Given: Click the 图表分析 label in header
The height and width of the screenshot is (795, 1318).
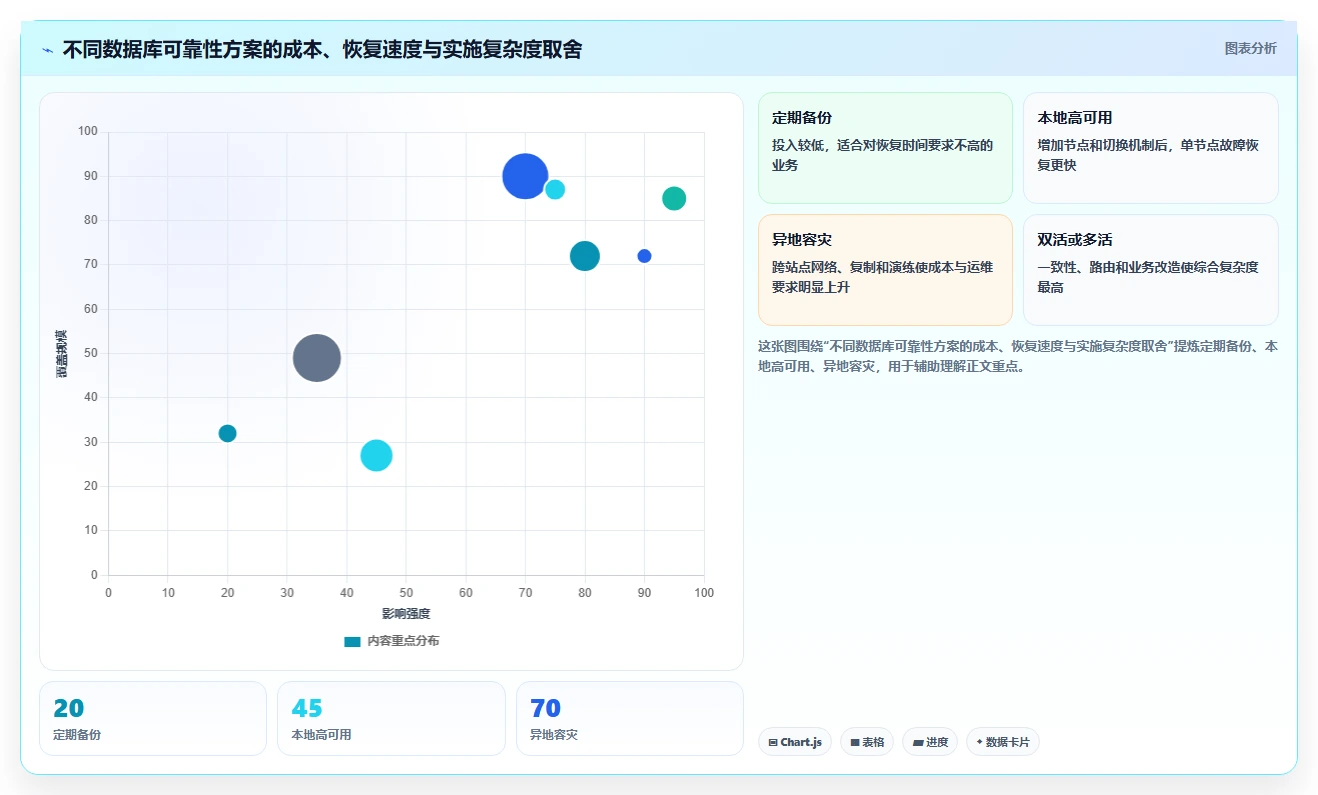Looking at the screenshot, I should click(x=1250, y=48).
